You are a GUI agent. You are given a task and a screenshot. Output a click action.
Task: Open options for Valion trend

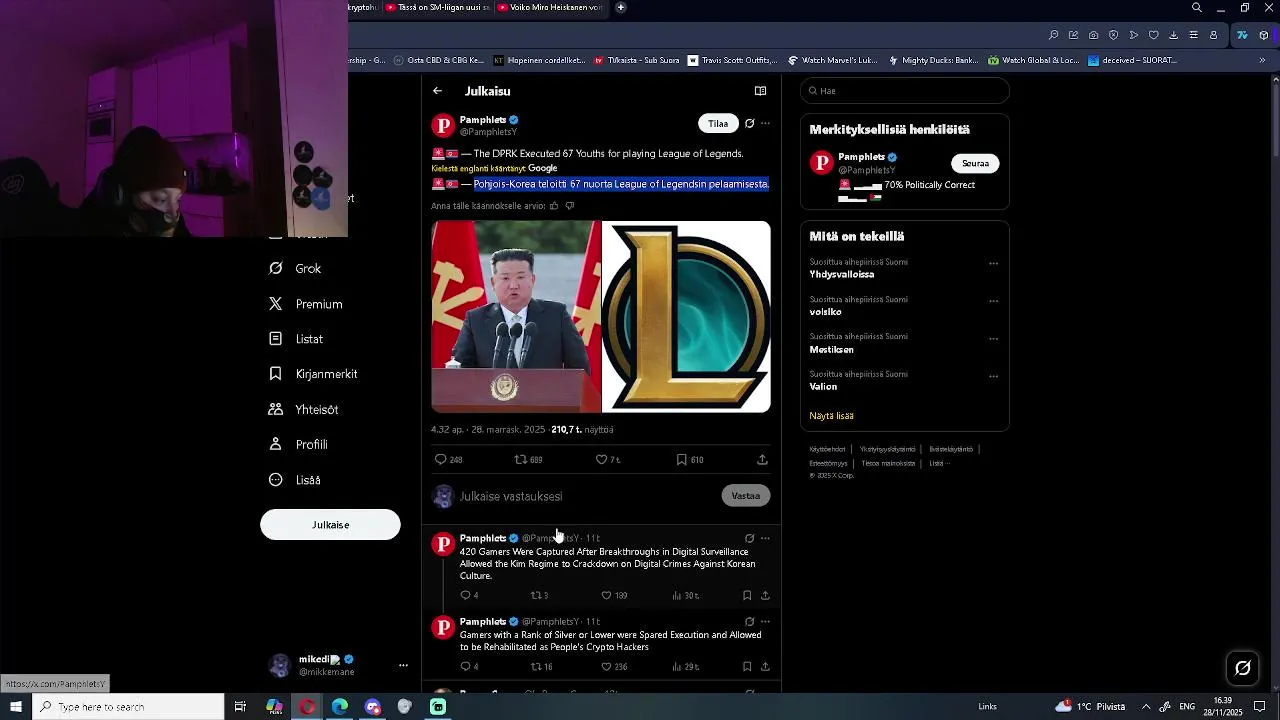[x=993, y=377]
